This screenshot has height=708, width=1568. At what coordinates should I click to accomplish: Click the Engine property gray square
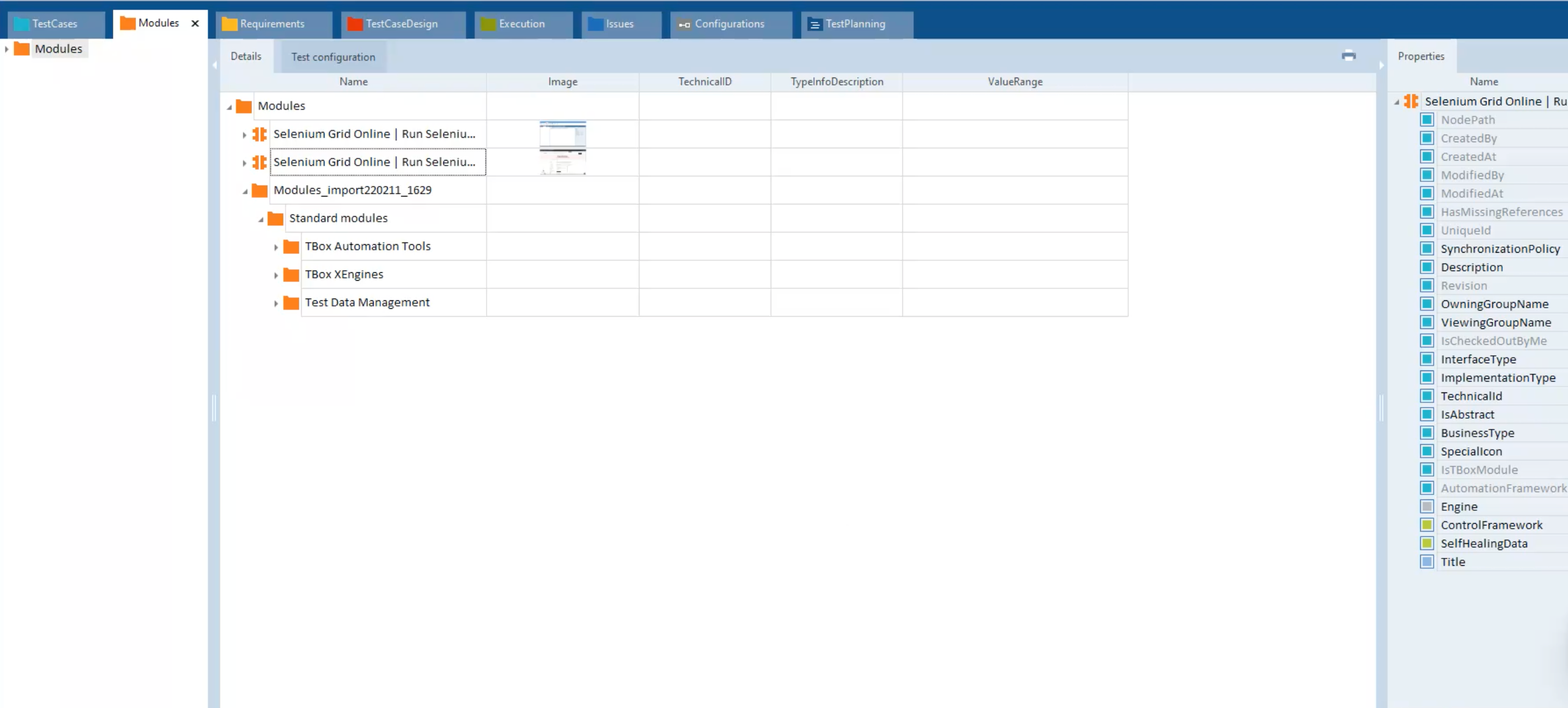tap(1426, 507)
